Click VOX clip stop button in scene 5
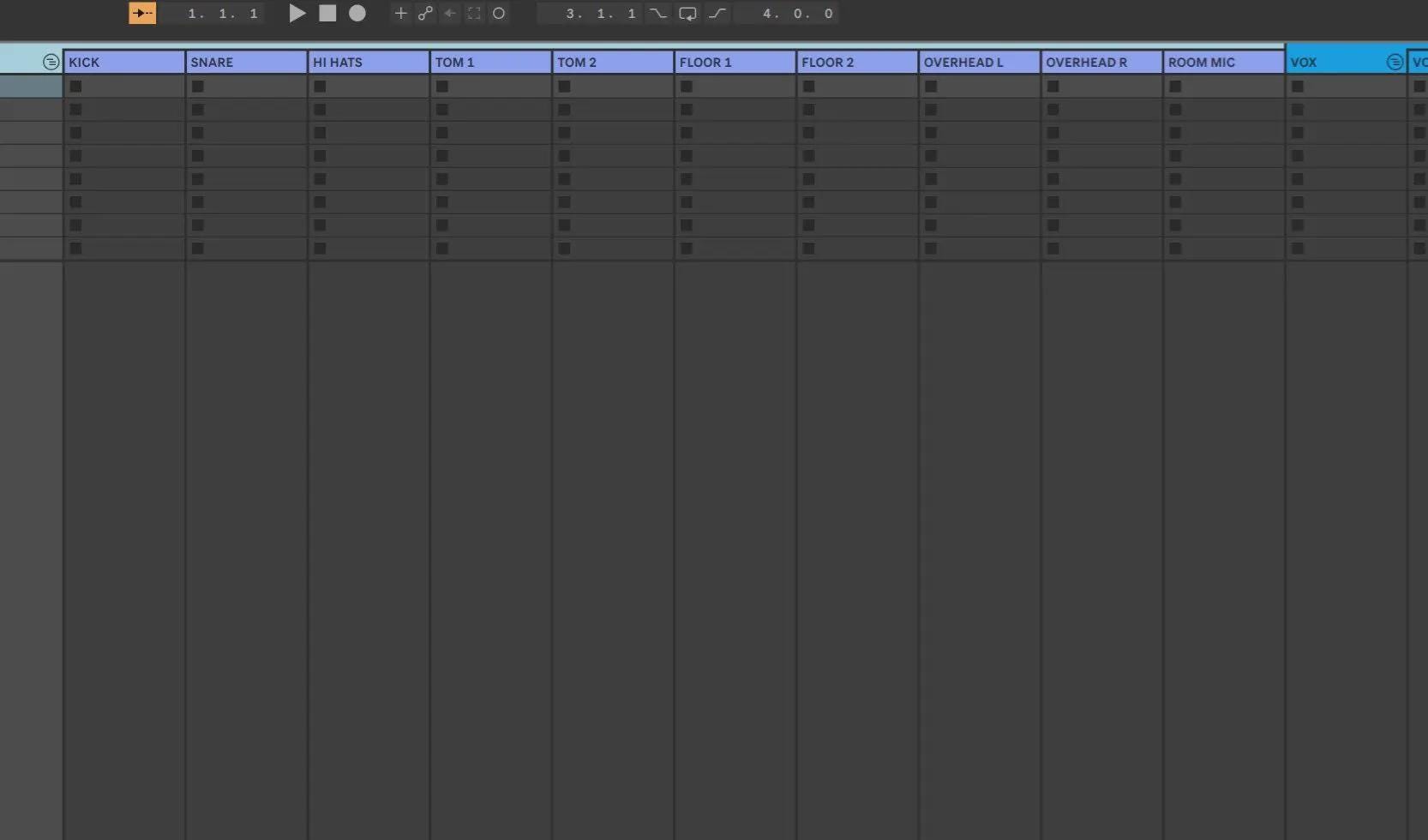The height and width of the screenshot is (840, 1428). coord(1298,179)
